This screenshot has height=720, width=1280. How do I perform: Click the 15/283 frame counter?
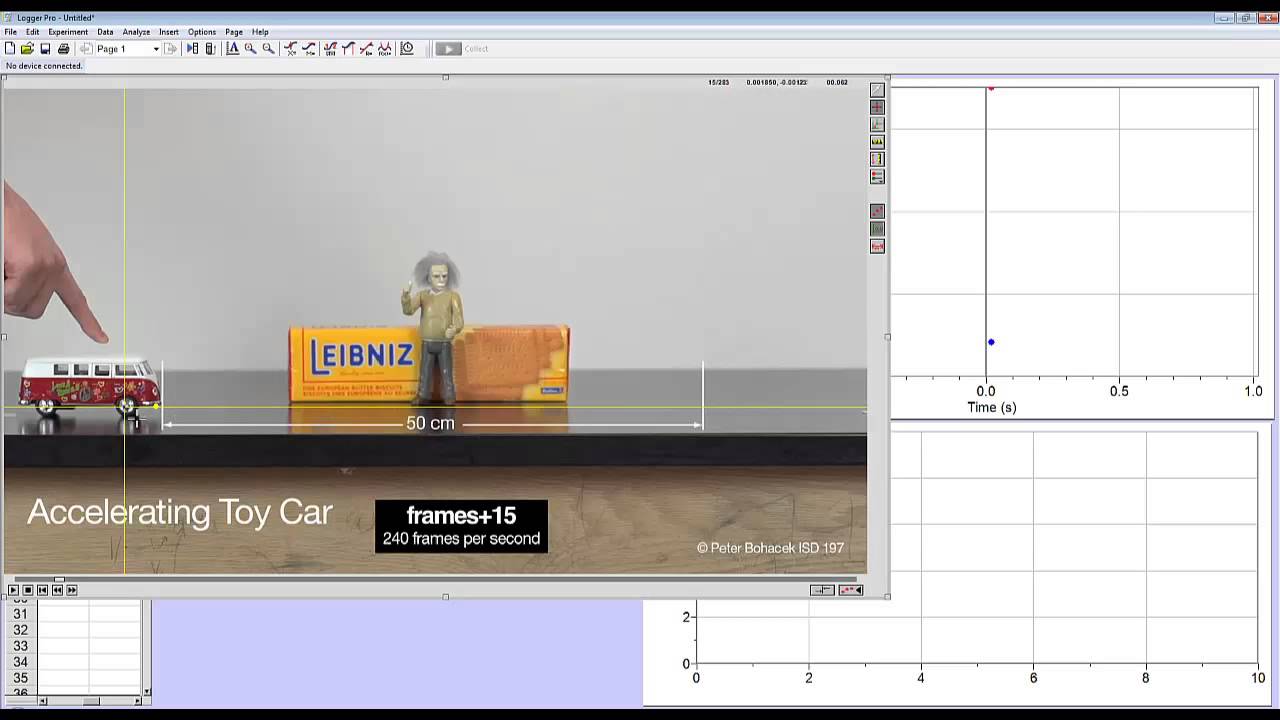click(719, 82)
